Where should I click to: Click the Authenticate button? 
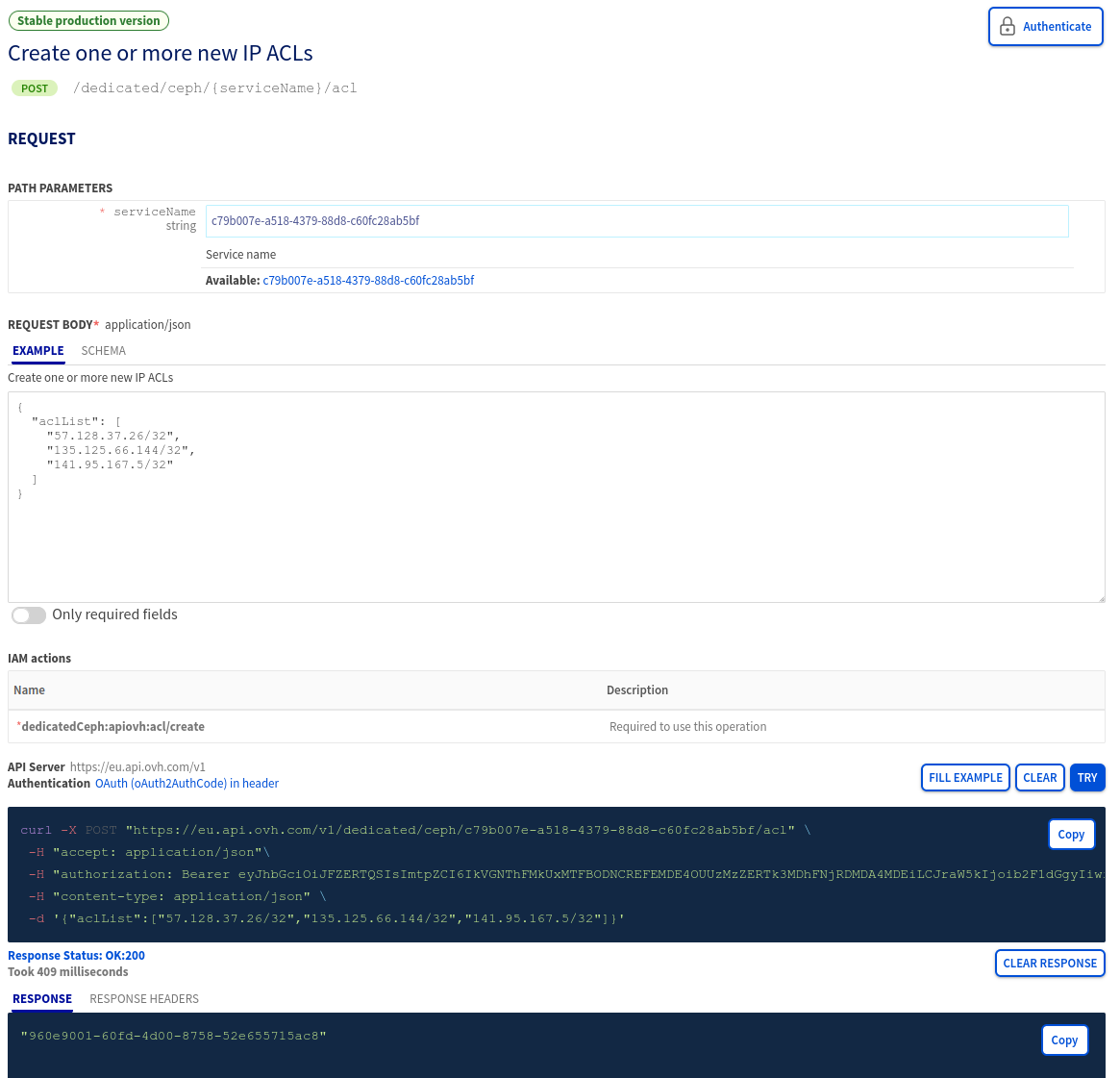tap(1045, 26)
